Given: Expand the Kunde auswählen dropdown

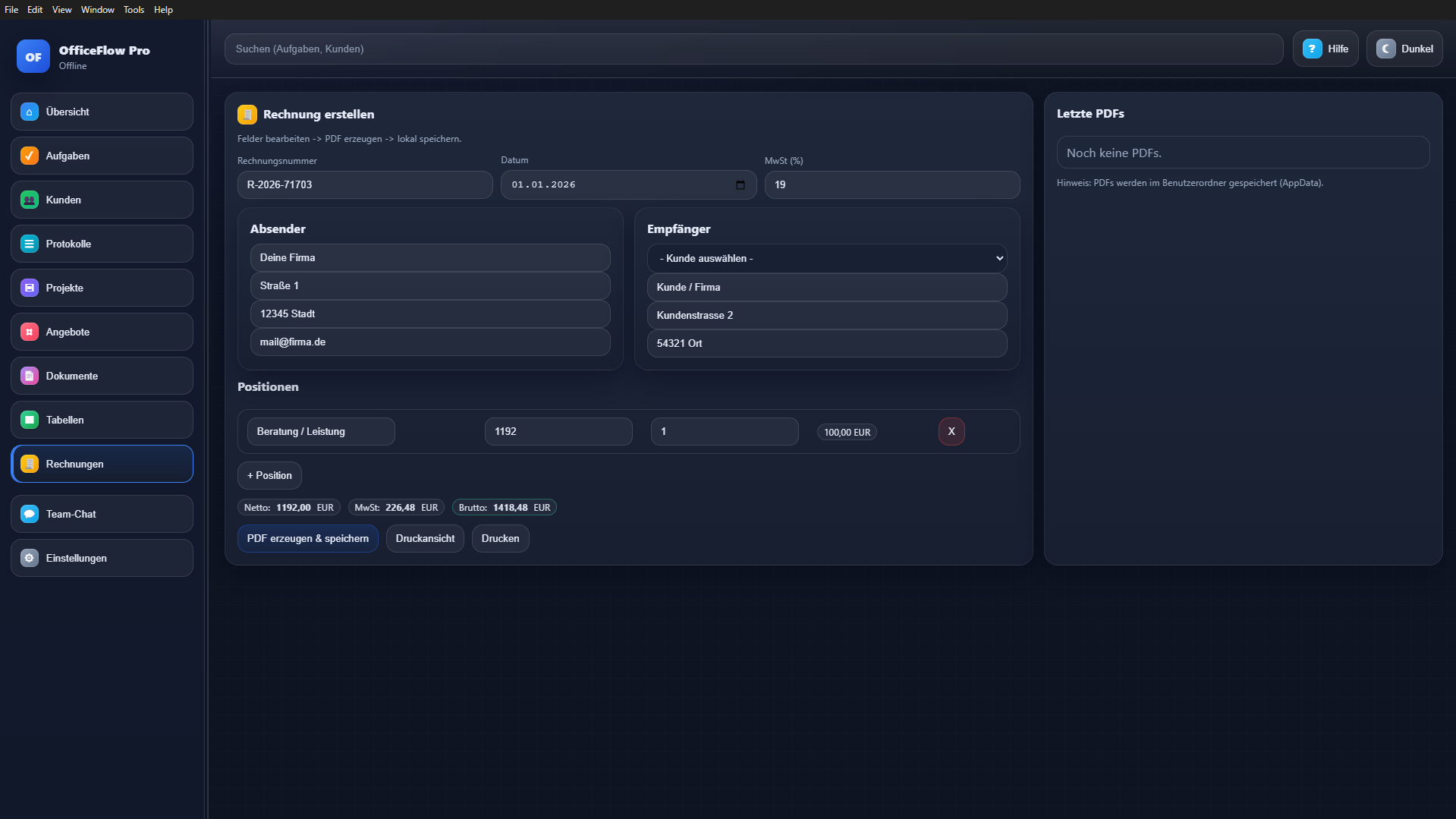Looking at the screenshot, I should 827,258.
